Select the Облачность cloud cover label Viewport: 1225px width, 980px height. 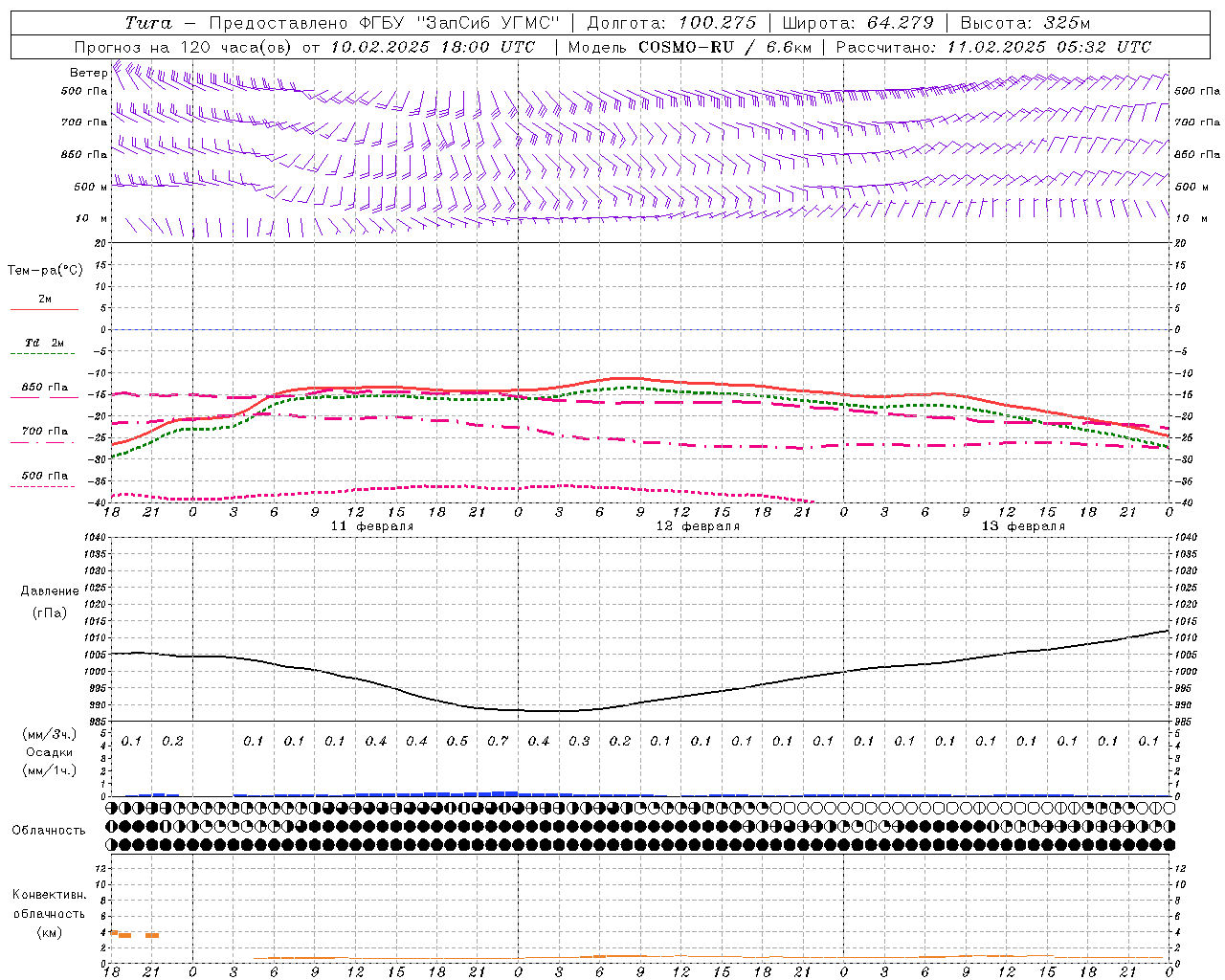[49, 831]
